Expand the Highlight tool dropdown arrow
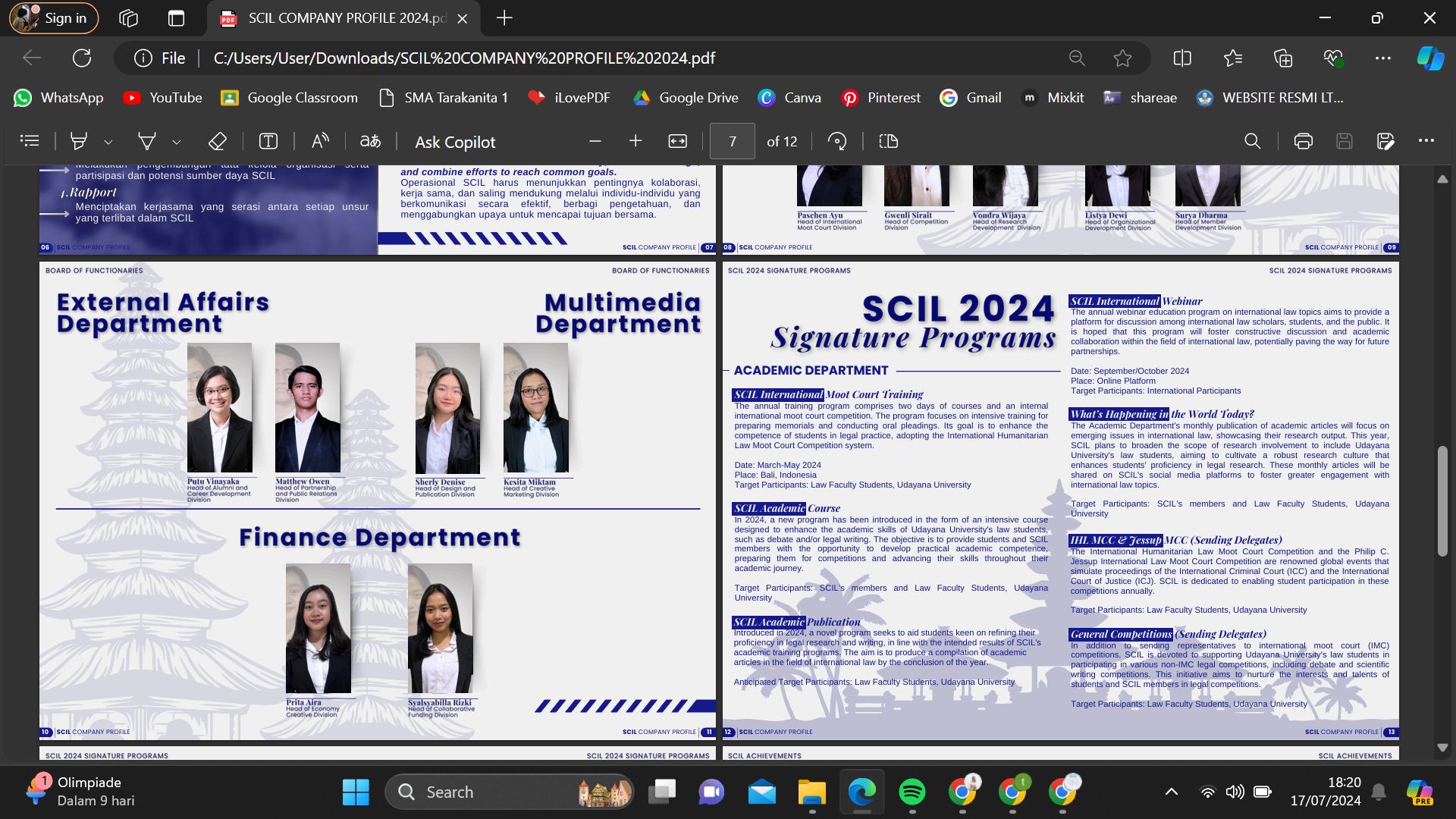Screen dimensions: 1456x819 coord(108,142)
